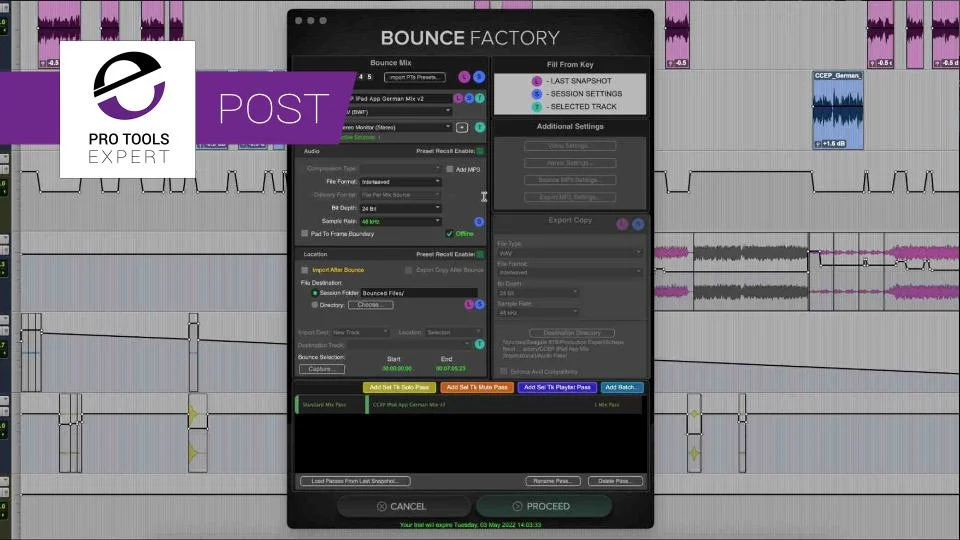
Task: Click teal Selected Track icon beside monitor source
Action: 480,127
